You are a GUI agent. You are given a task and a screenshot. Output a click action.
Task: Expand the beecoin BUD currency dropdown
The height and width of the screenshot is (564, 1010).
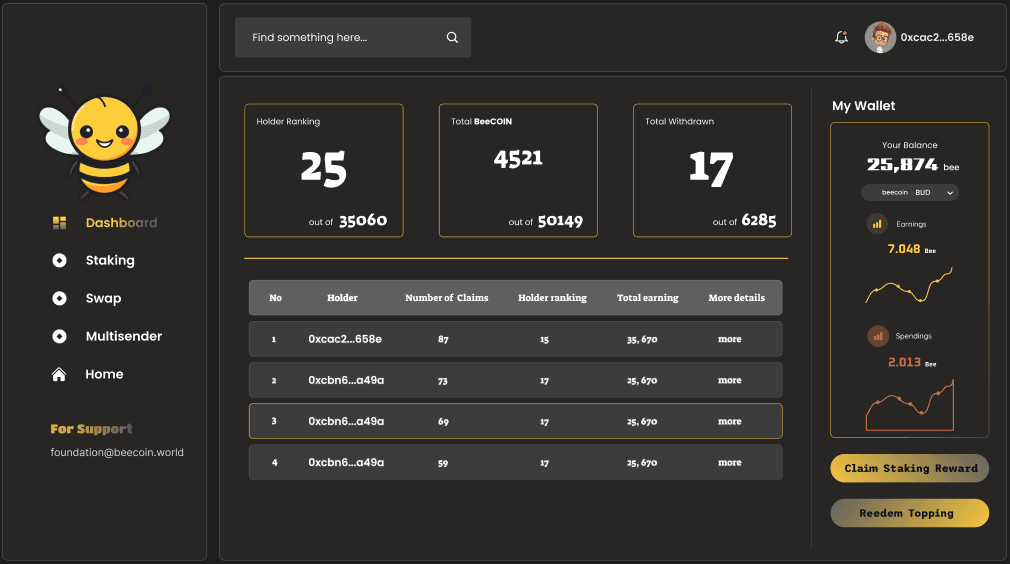pyautogui.click(x=910, y=193)
